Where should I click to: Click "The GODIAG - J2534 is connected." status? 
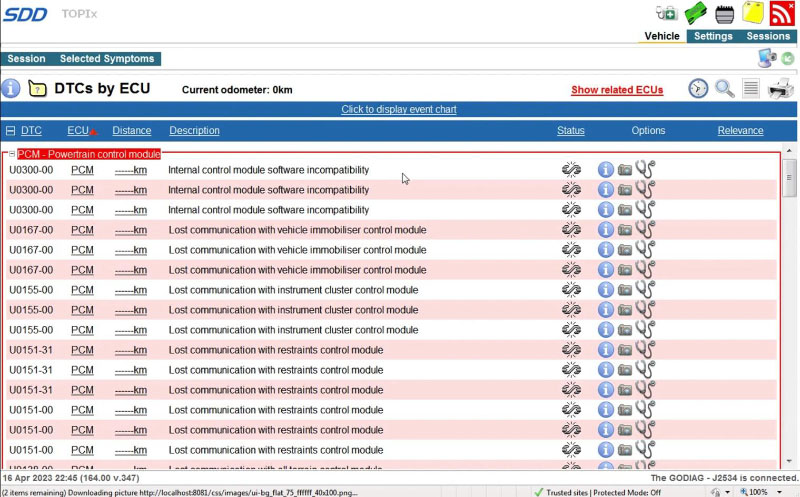click(724, 478)
